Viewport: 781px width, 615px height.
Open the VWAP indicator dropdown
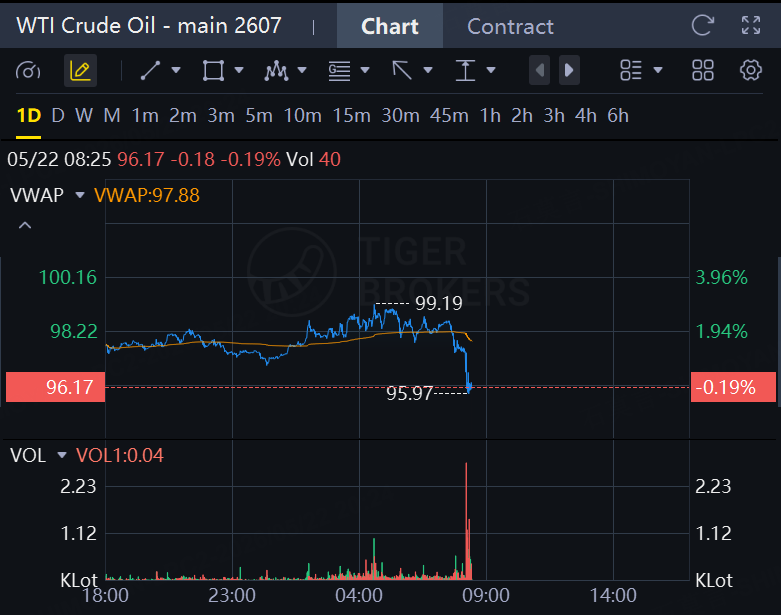(x=80, y=195)
